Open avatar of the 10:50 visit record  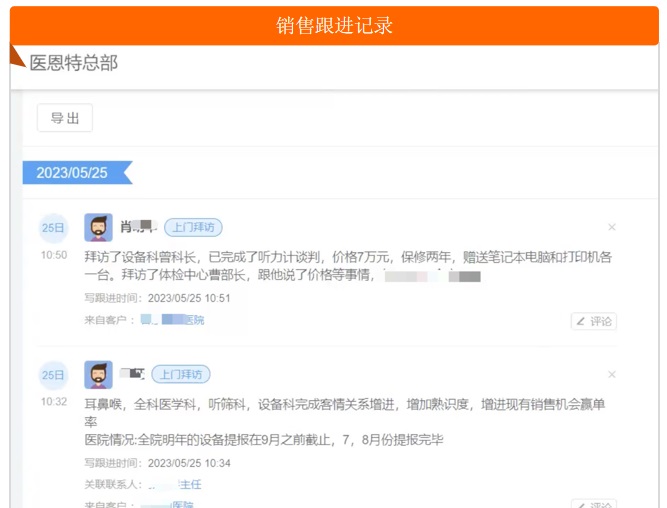98,227
